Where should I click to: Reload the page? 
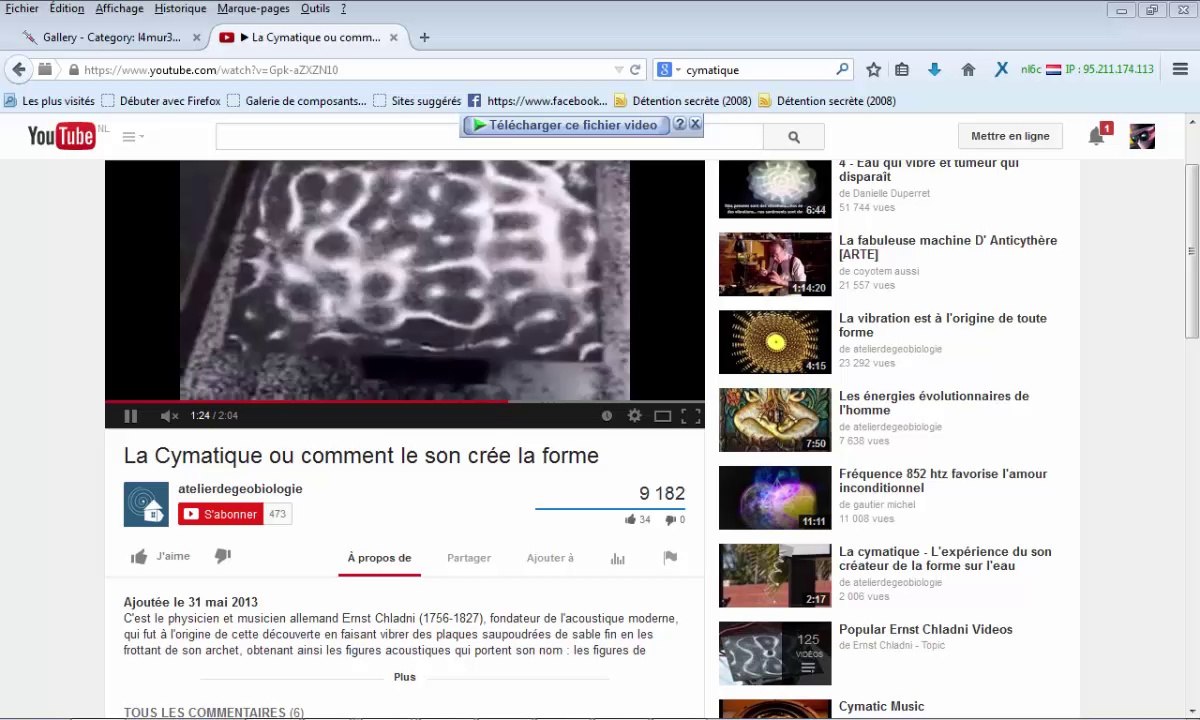point(635,70)
